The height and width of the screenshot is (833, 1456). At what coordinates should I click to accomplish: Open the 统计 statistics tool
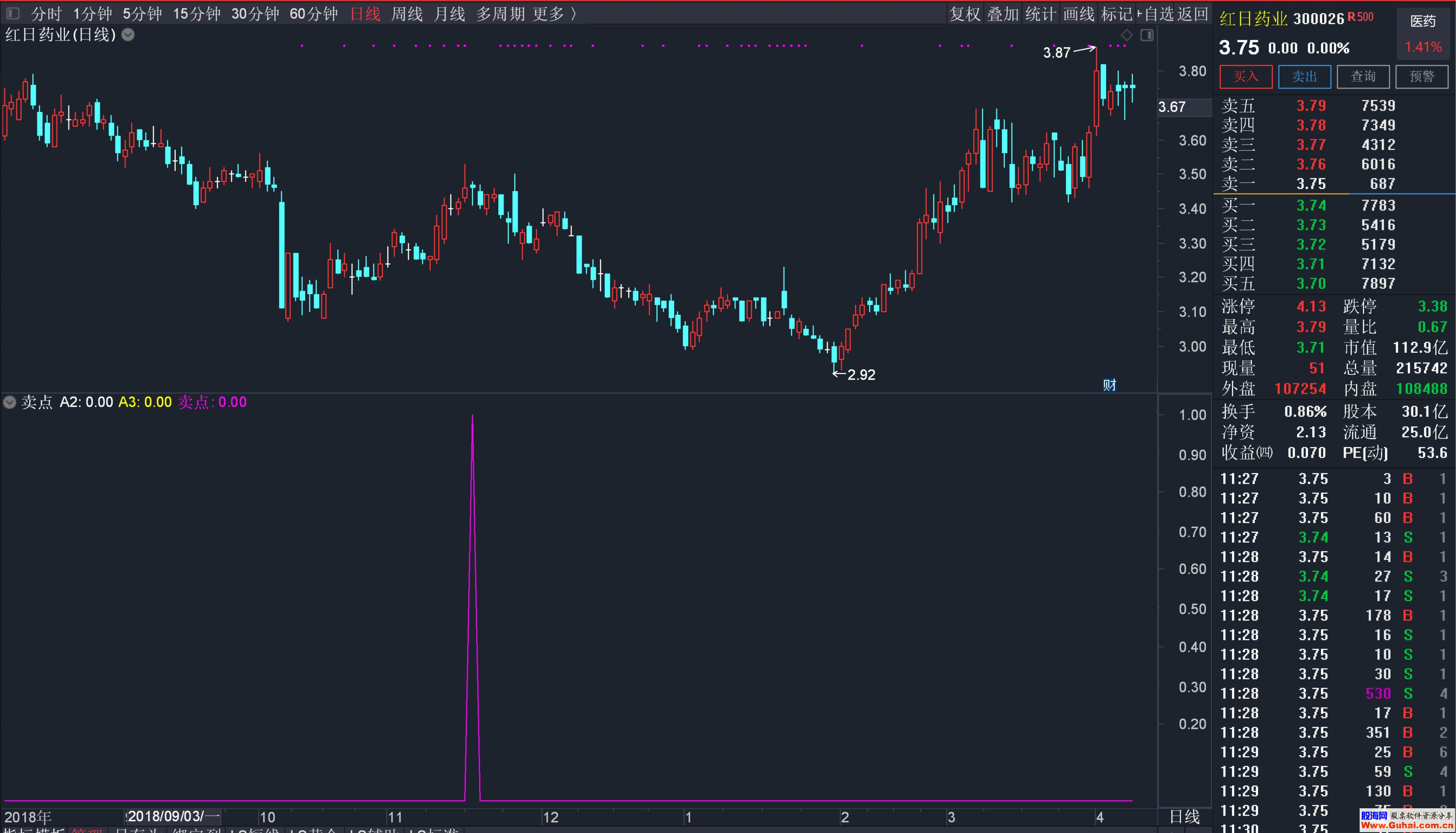point(1041,14)
